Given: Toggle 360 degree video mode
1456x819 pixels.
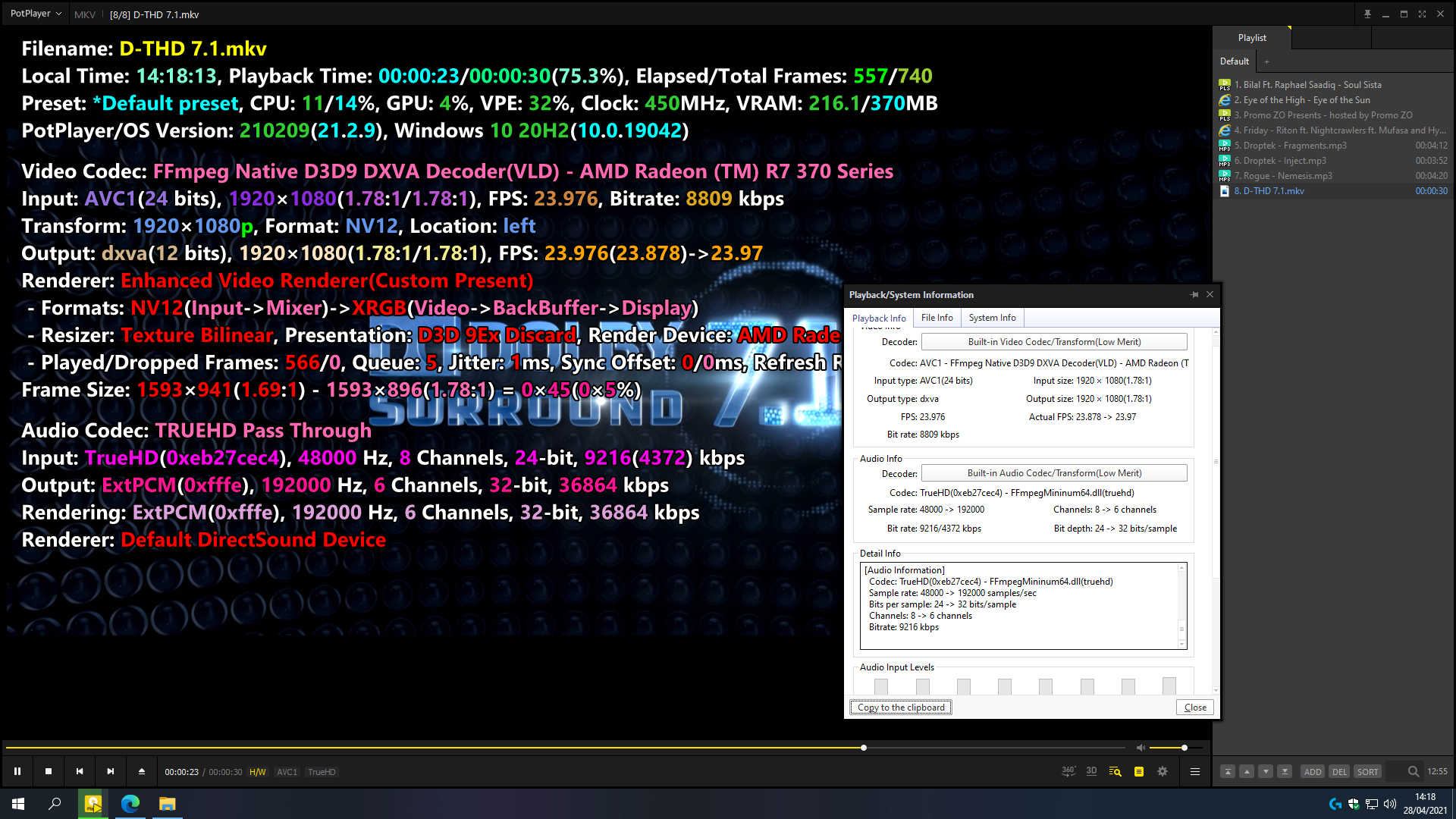Looking at the screenshot, I should pos(1068,771).
